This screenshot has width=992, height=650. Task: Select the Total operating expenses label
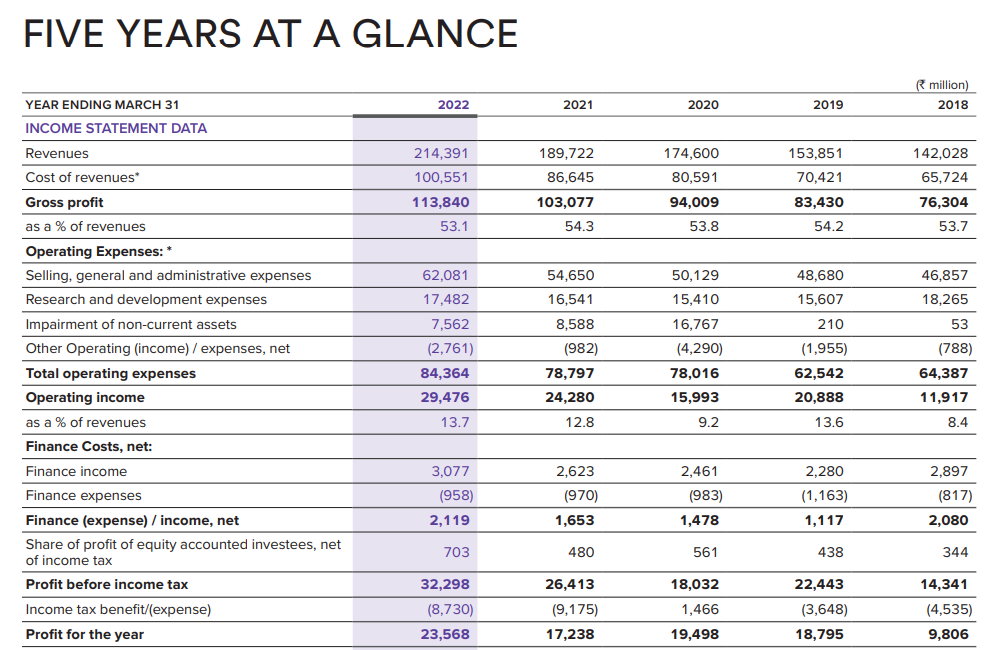click(111, 373)
